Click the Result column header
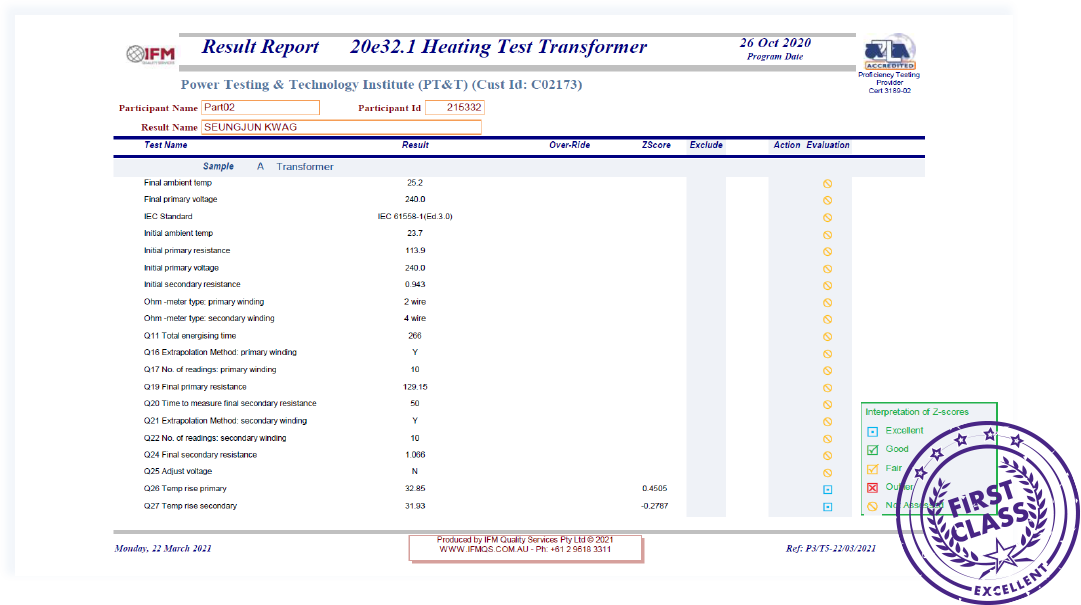Screen dimensions: 1081x605 tap(415, 145)
